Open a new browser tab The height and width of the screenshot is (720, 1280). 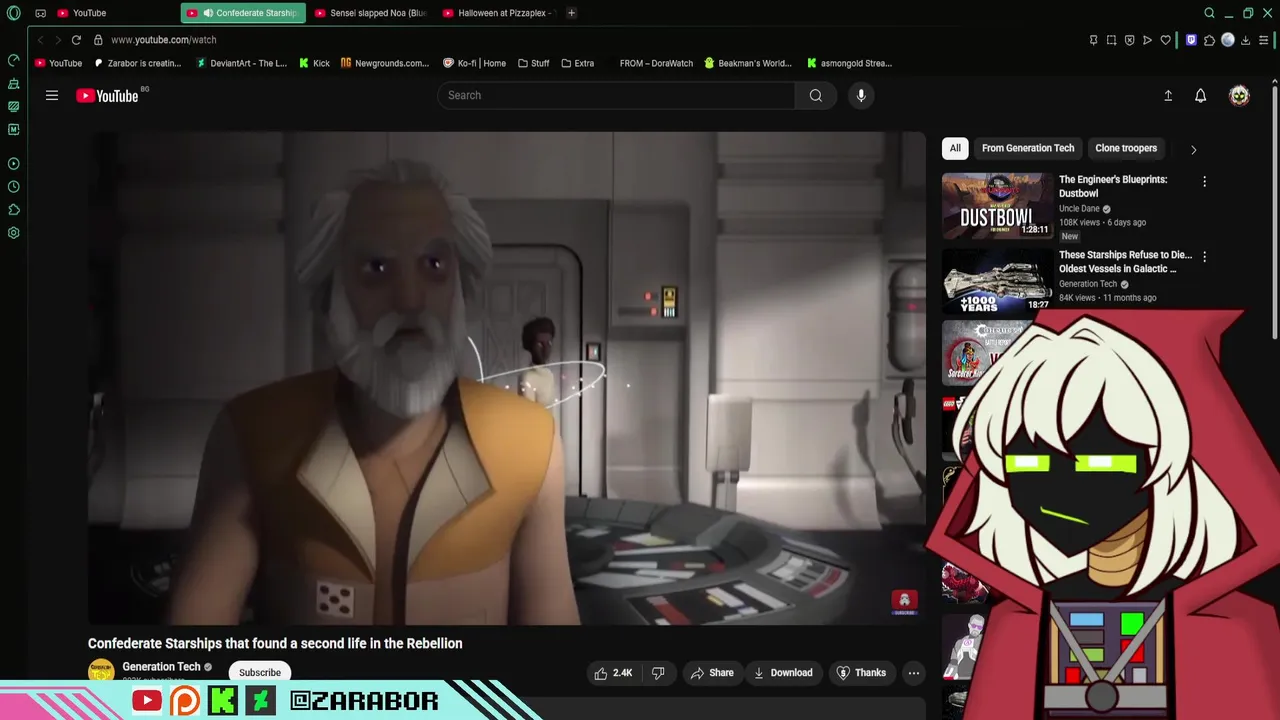571,13
